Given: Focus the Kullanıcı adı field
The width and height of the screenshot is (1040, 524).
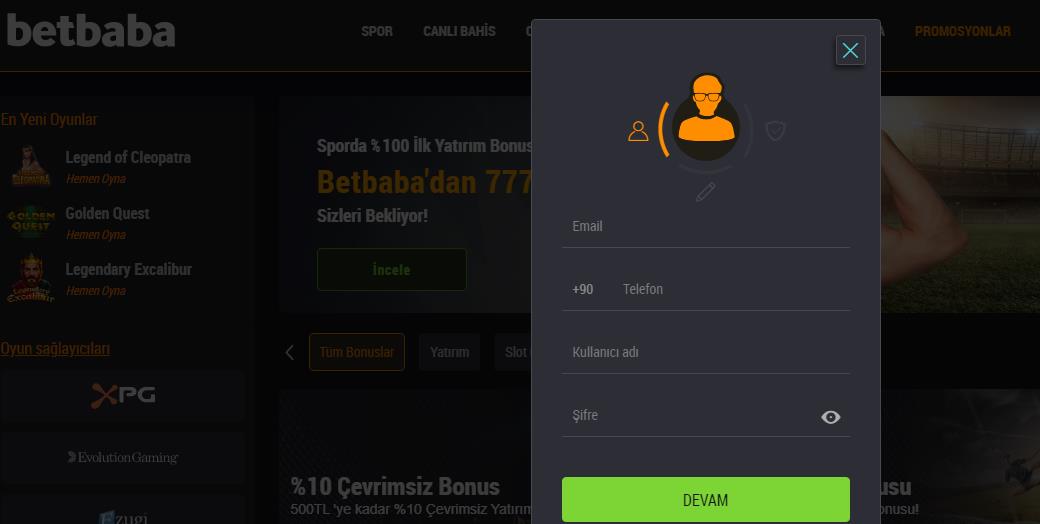Looking at the screenshot, I should [706, 352].
